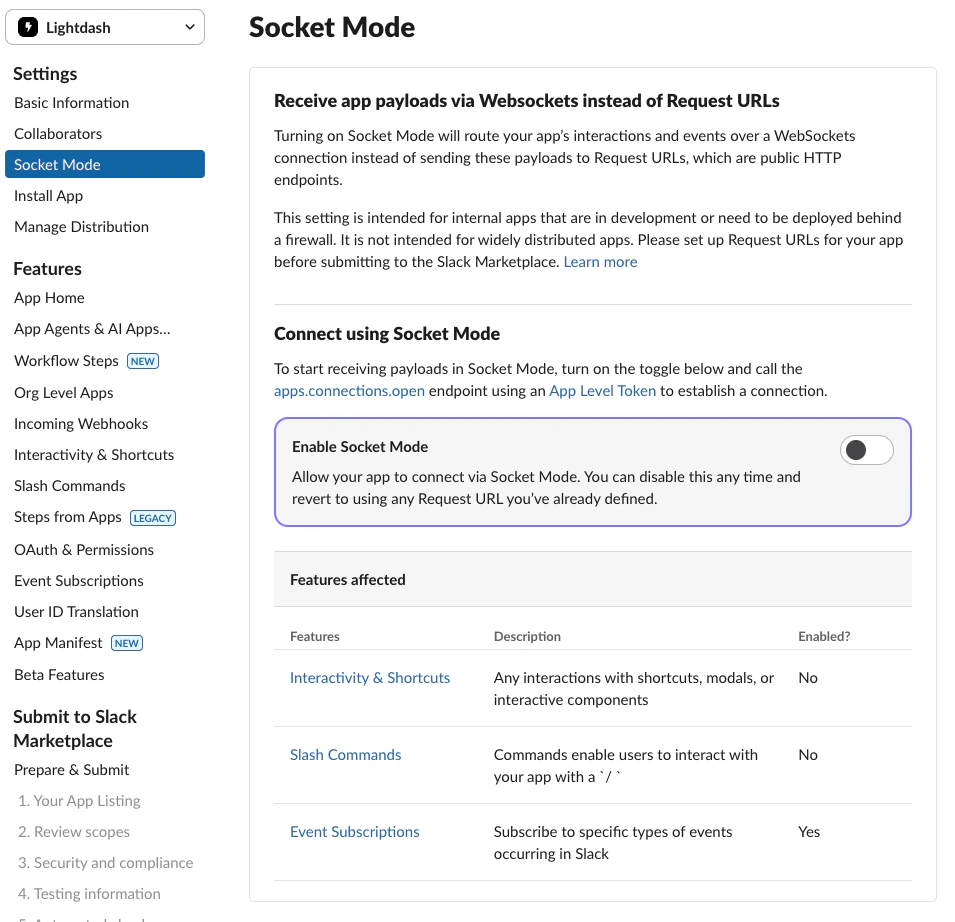The height and width of the screenshot is (922, 955).
Task: Click the NEW badge beside Workflow Steps
Action: [x=142, y=361]
